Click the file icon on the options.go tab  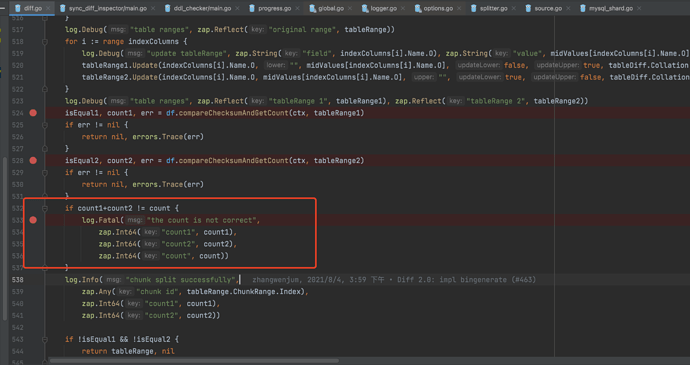point(418,8)
